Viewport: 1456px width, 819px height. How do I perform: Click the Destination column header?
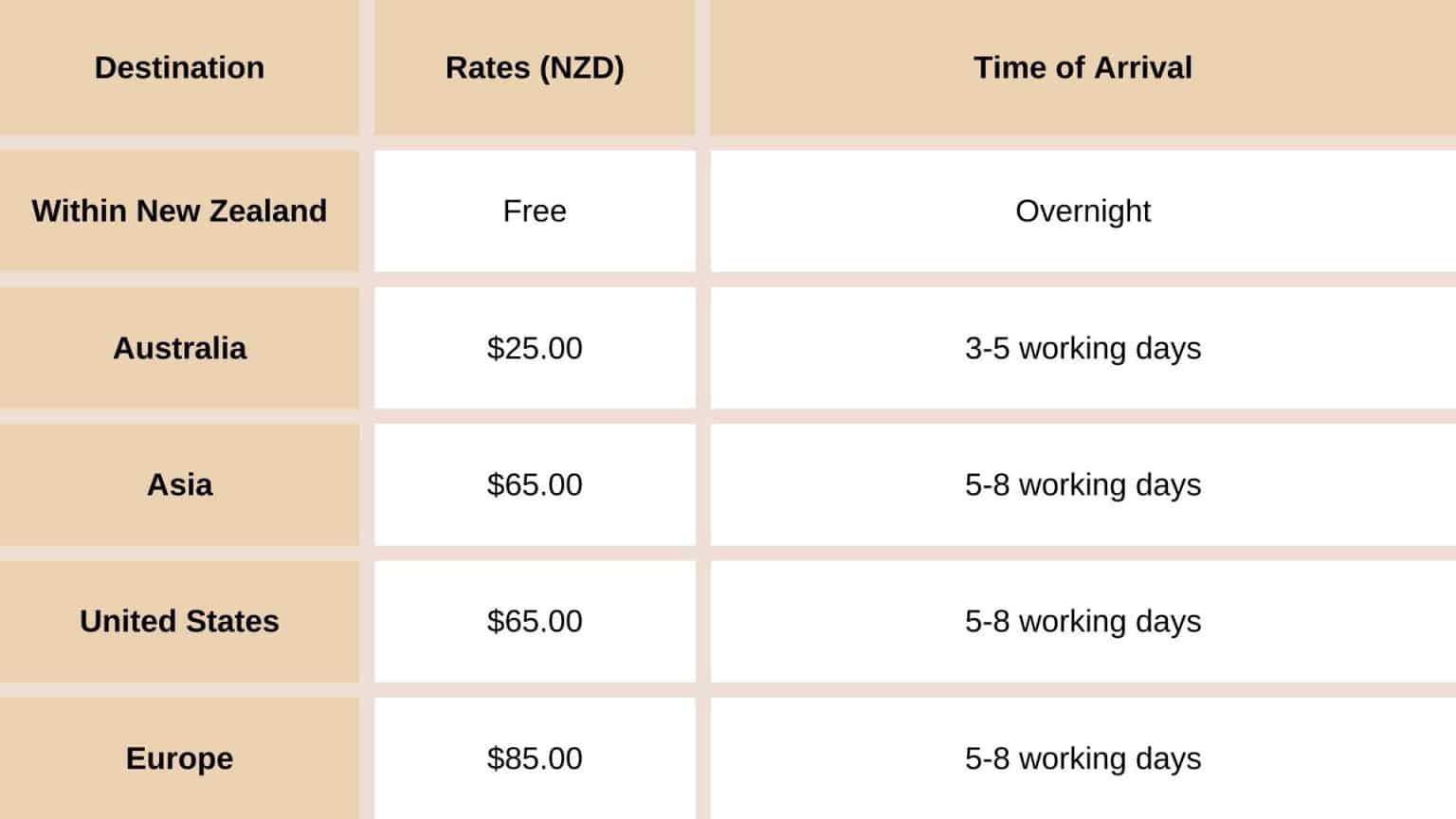pyautogui.click(x=179, y=68)
